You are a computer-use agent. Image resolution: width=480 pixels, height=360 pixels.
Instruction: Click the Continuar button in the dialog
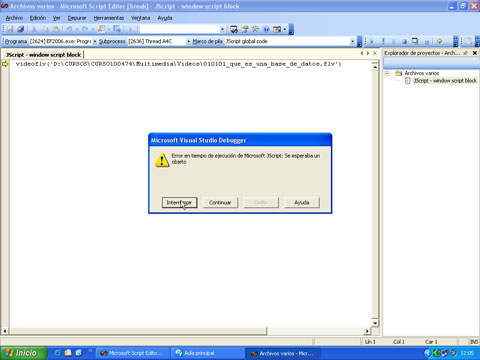point(220,202)
